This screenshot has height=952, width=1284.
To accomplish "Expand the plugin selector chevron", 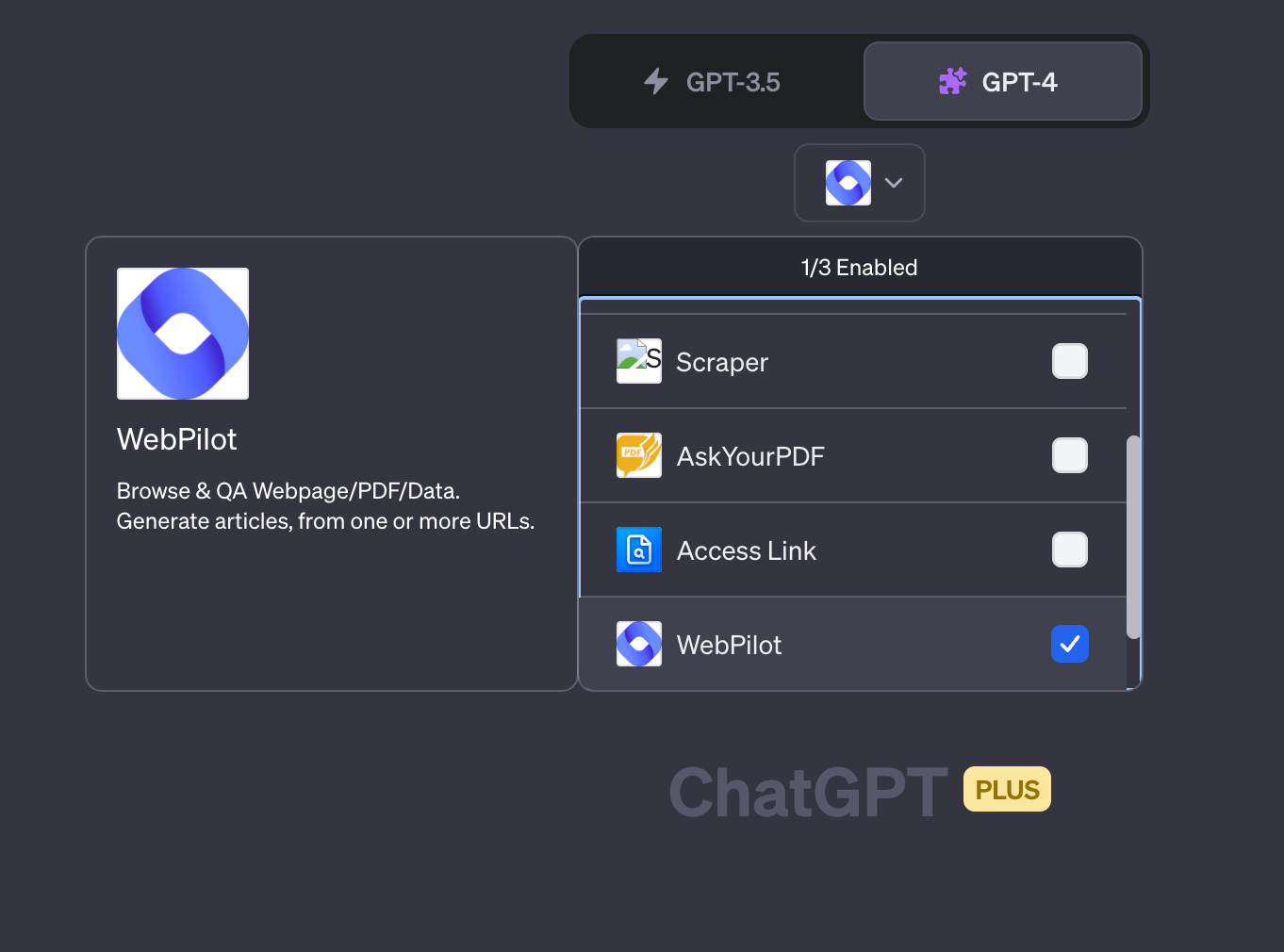I will 894,183.
